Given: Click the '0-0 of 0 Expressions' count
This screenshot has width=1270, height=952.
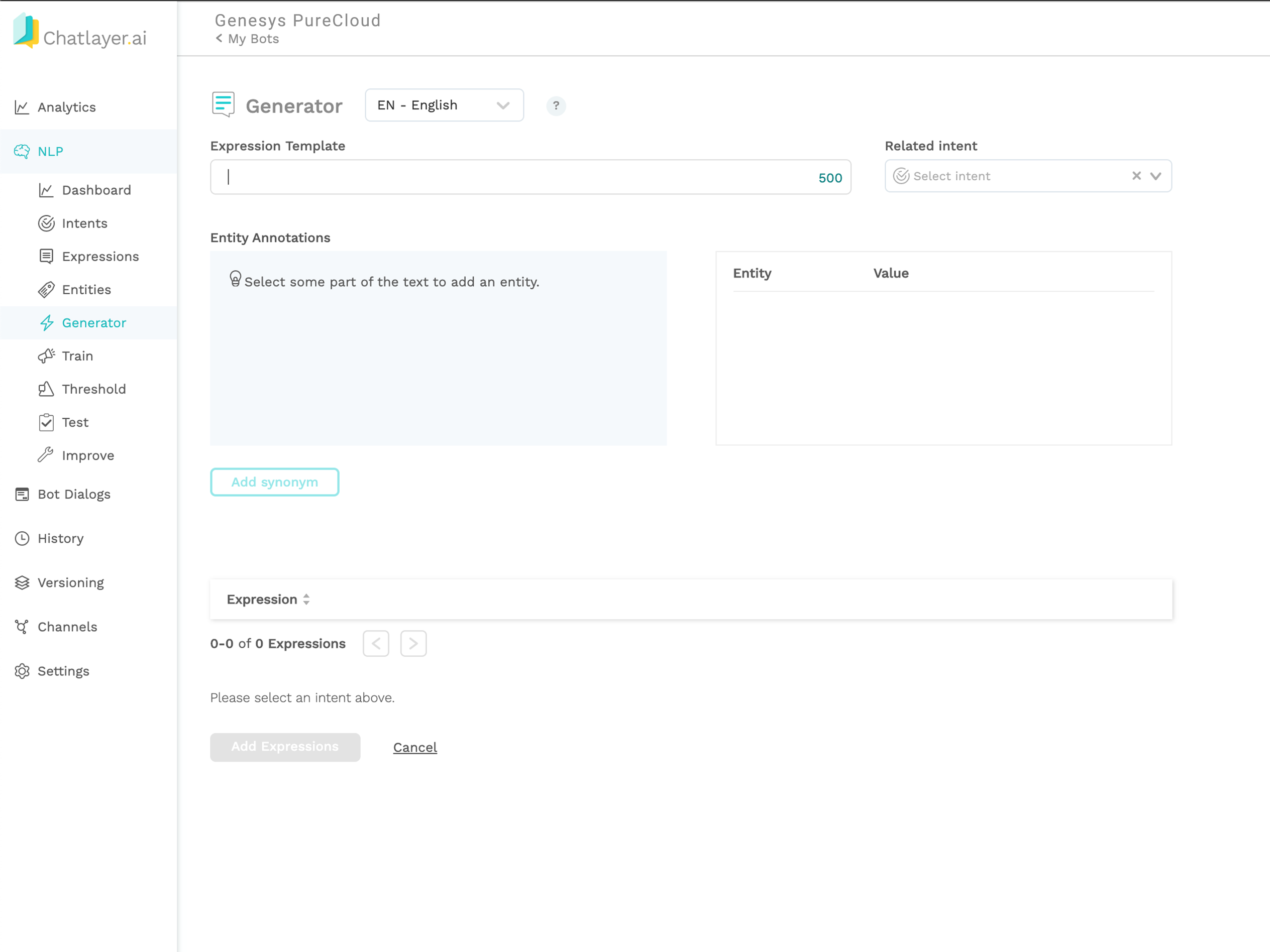Looking at the screenshot, I should [x=278, y=644].
